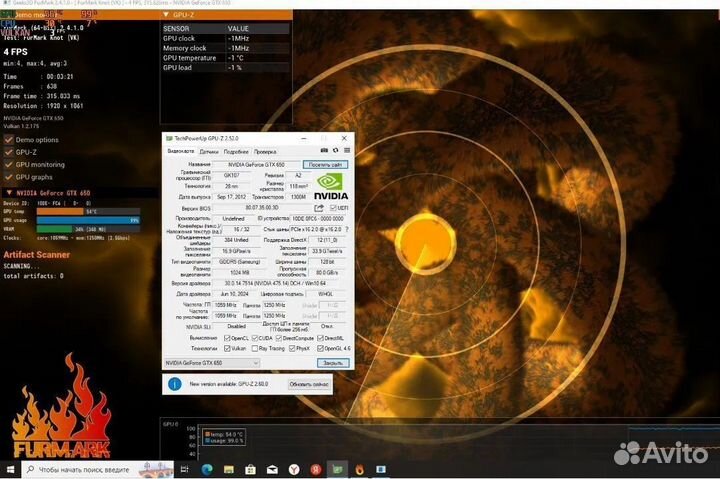Click the FurMark flame logo
The height and width of the screenshot is (479, 720).
coord(61,406)
